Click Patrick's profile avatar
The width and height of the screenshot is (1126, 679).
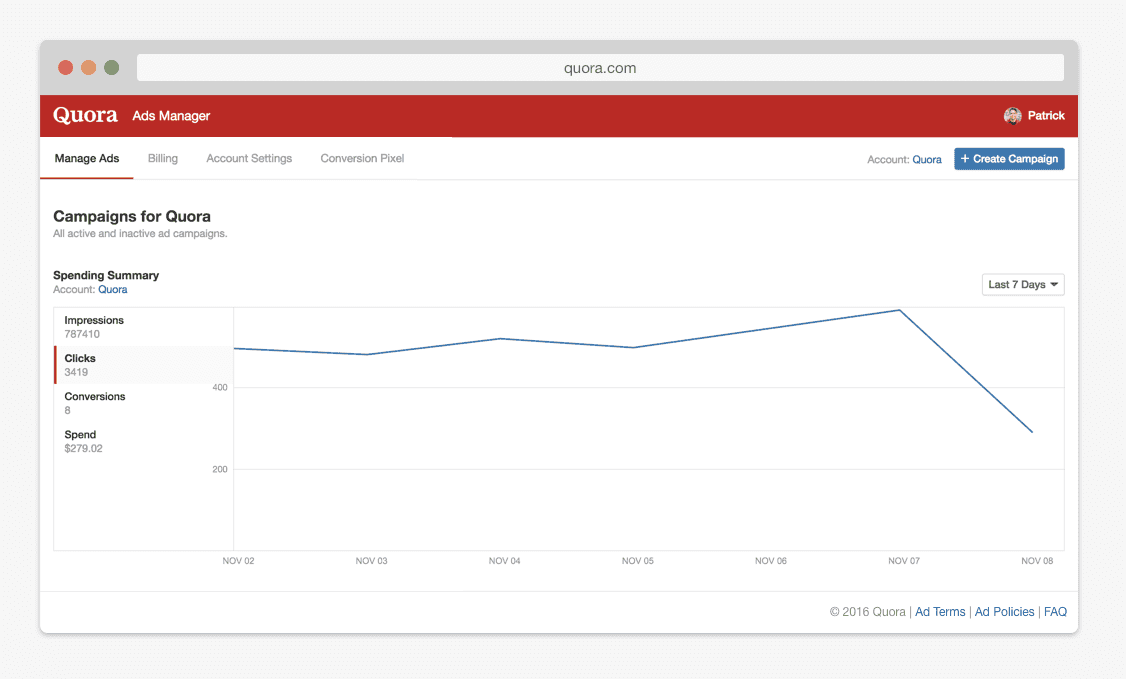point(1012,116)
